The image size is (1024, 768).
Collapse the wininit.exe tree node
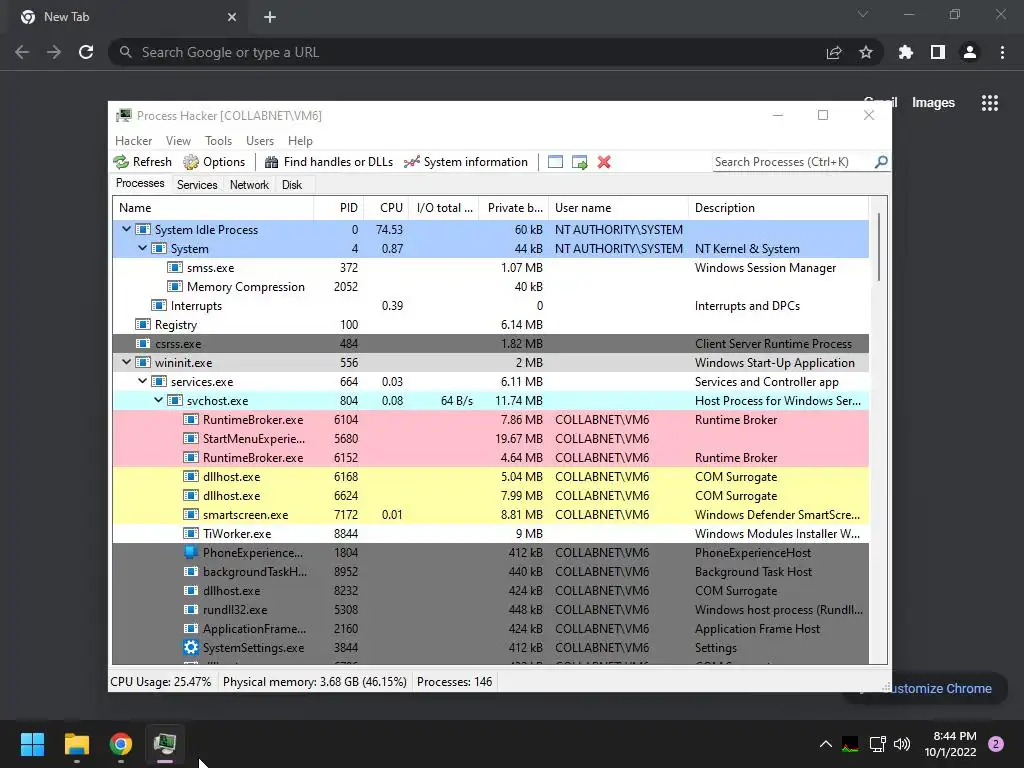point(127,362)
